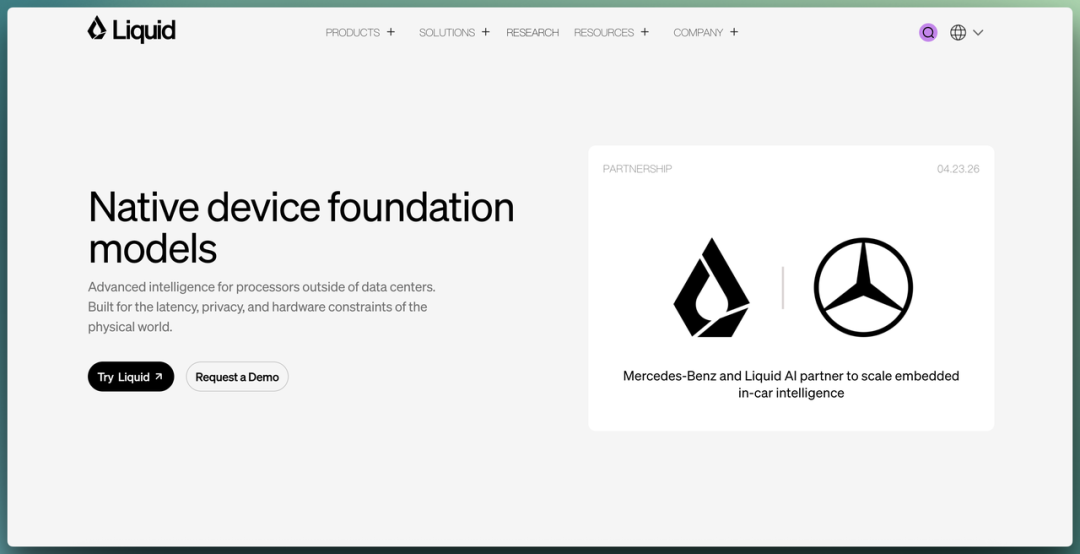Image resolution: width=1080 pixels, height=554 pixels.
Task: Click the Liquid logo in the header
Action: point(132,30)
